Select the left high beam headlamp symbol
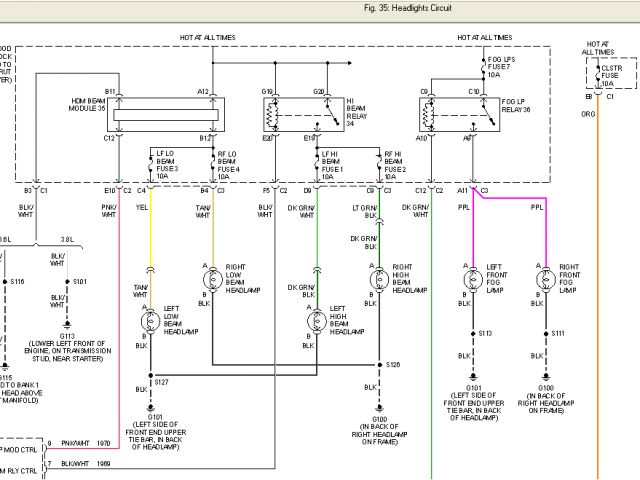This screenshot has width=640, height=480. 318,321
